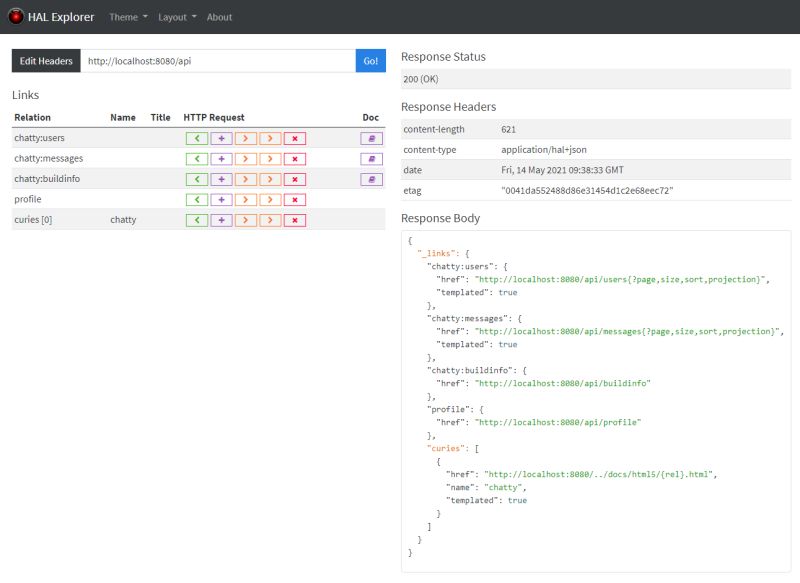
Task: Click the HAL Explorer logo icon
Action: coord(17,16)
